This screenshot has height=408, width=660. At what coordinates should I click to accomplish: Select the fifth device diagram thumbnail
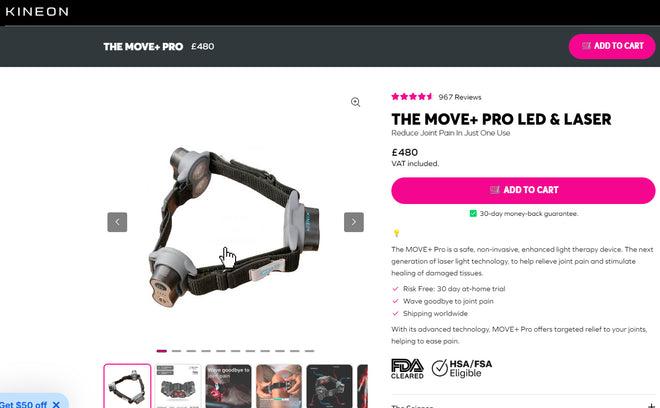coord(329,386)
